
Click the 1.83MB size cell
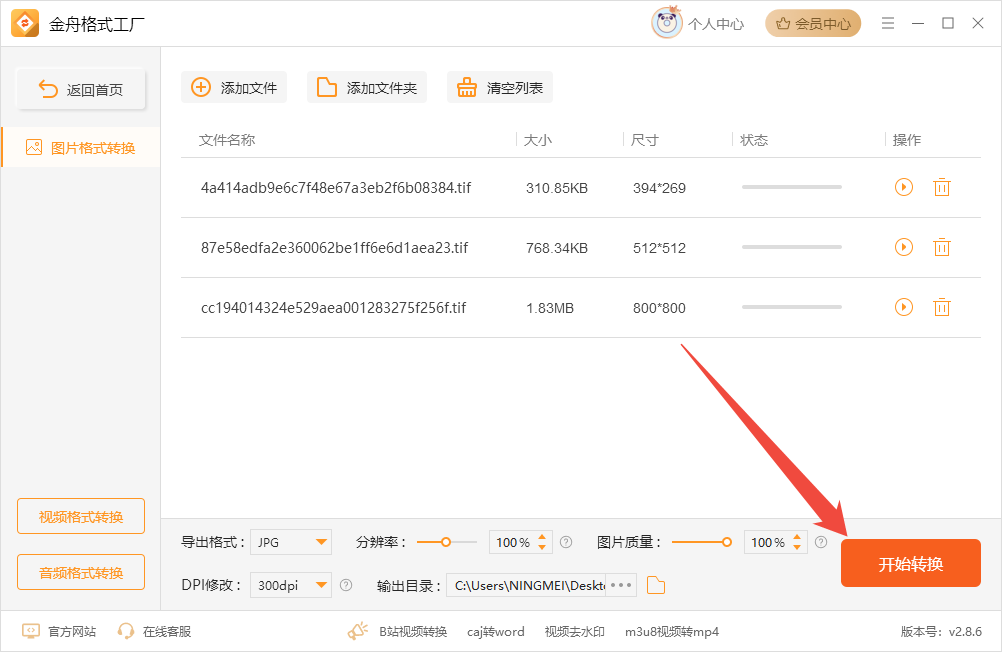pyautogui.click(x=550, y=308)
